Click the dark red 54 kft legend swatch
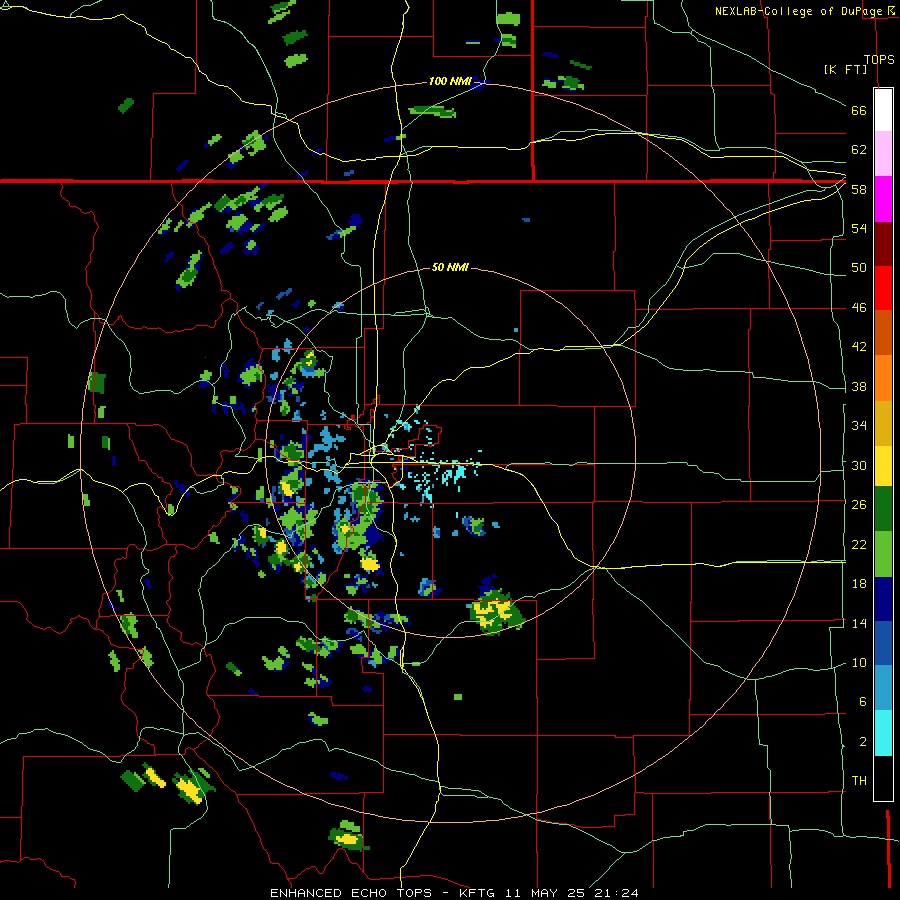This screenshot has width=900, height=900. point(883,243)
